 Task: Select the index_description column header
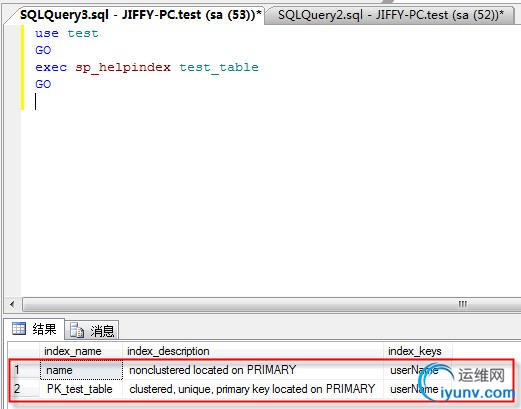(x=253, y=351)
